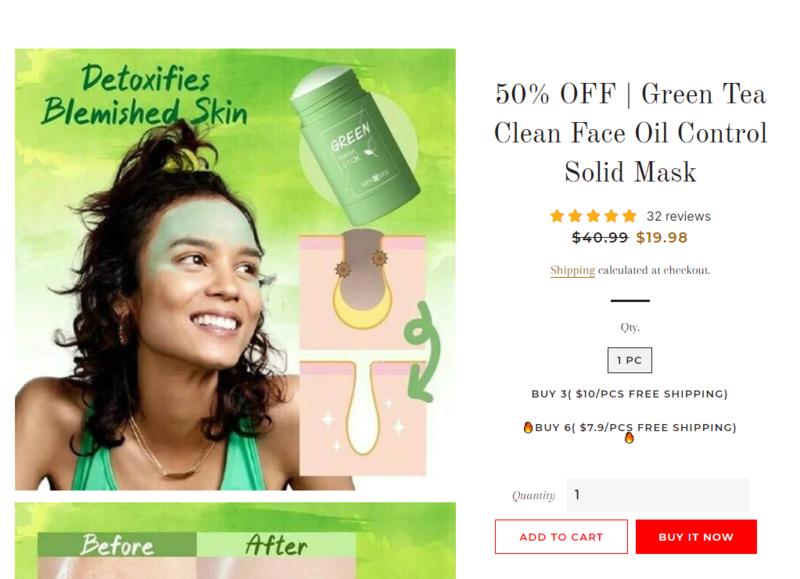This screenshot has width=800, height=579.
Task: Click the Add to Cart button
Action: pos(561,537)
